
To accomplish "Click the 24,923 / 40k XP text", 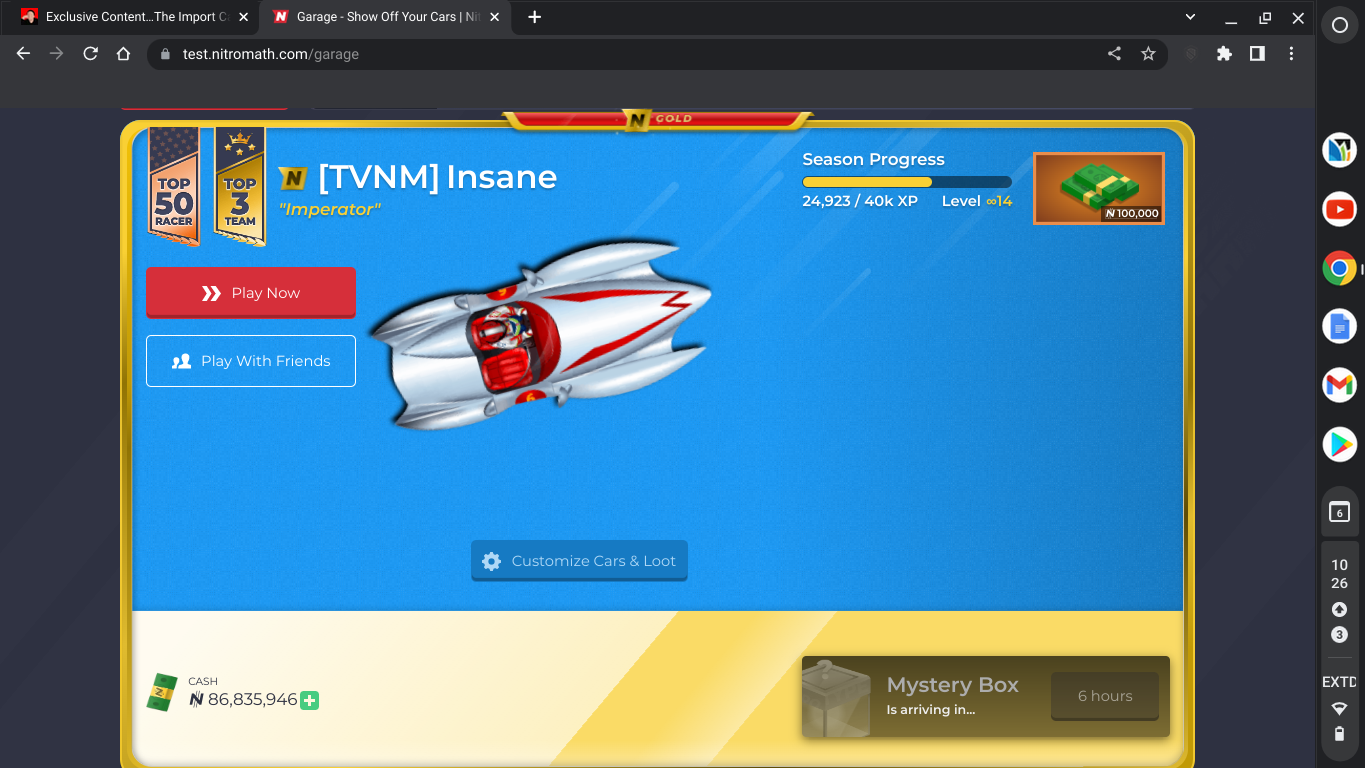I will (860, 201).
